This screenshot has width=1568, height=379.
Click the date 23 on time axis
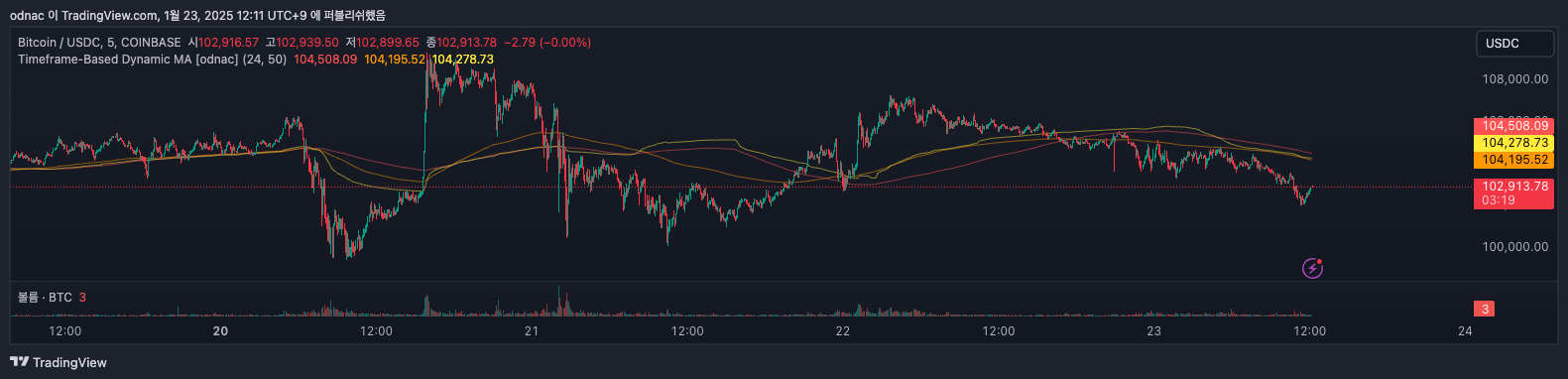pos(1154,331)
